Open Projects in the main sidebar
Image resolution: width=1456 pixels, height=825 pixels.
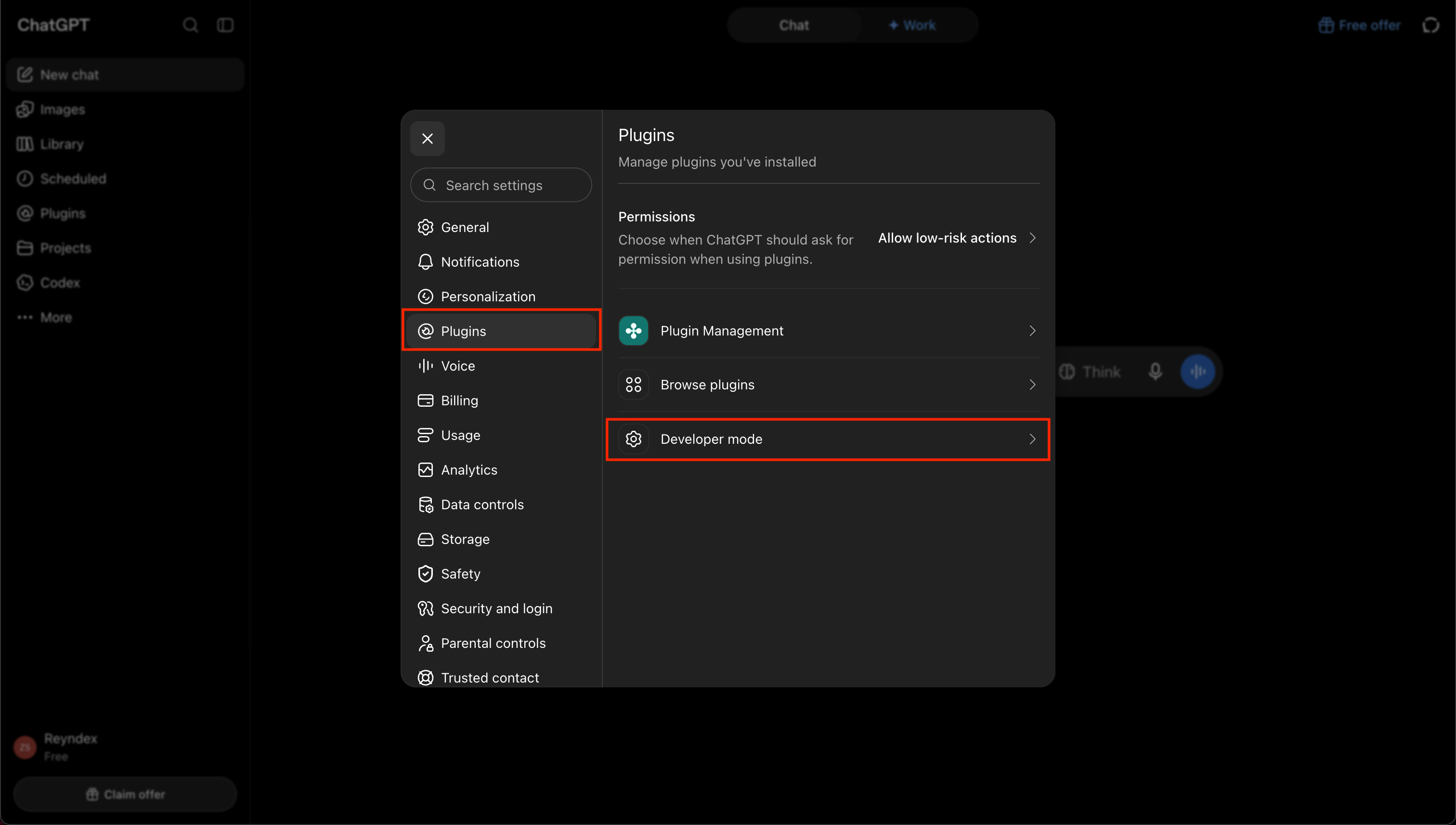click(x=125, y=247)
